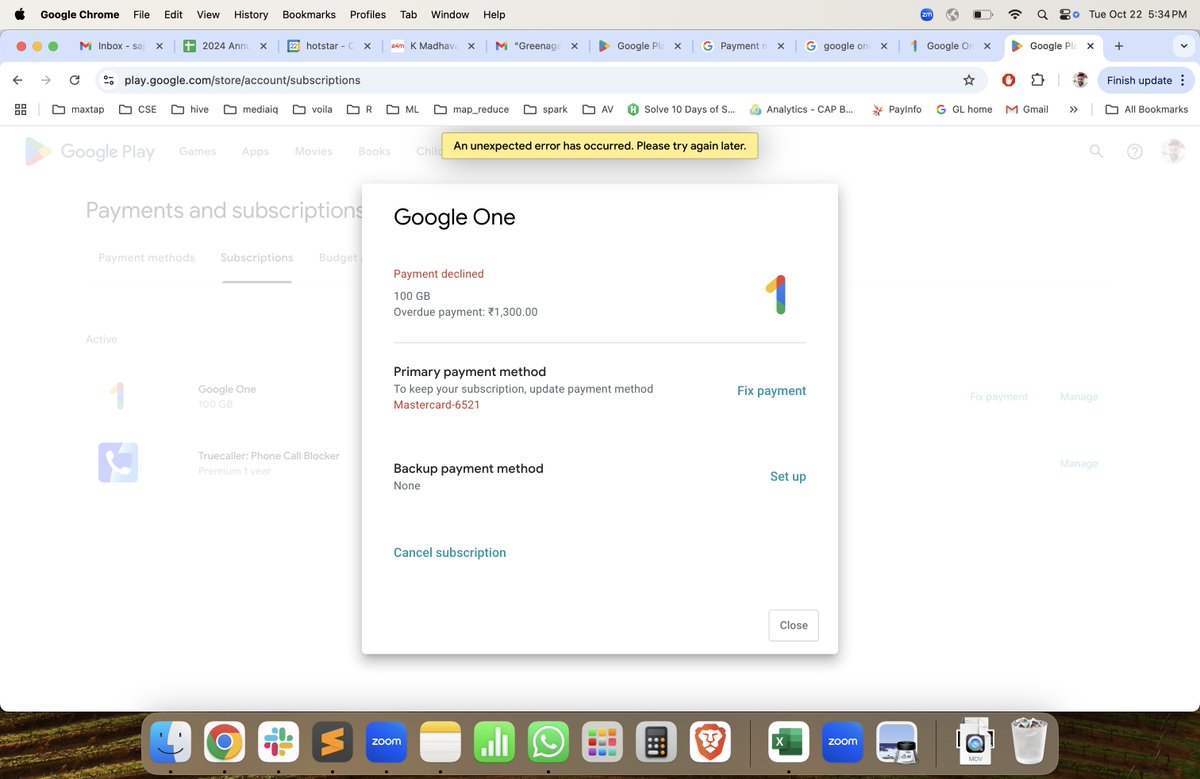1200x779 pixels.
Task: Open the Payment methods tab
Action: (146, 258)
